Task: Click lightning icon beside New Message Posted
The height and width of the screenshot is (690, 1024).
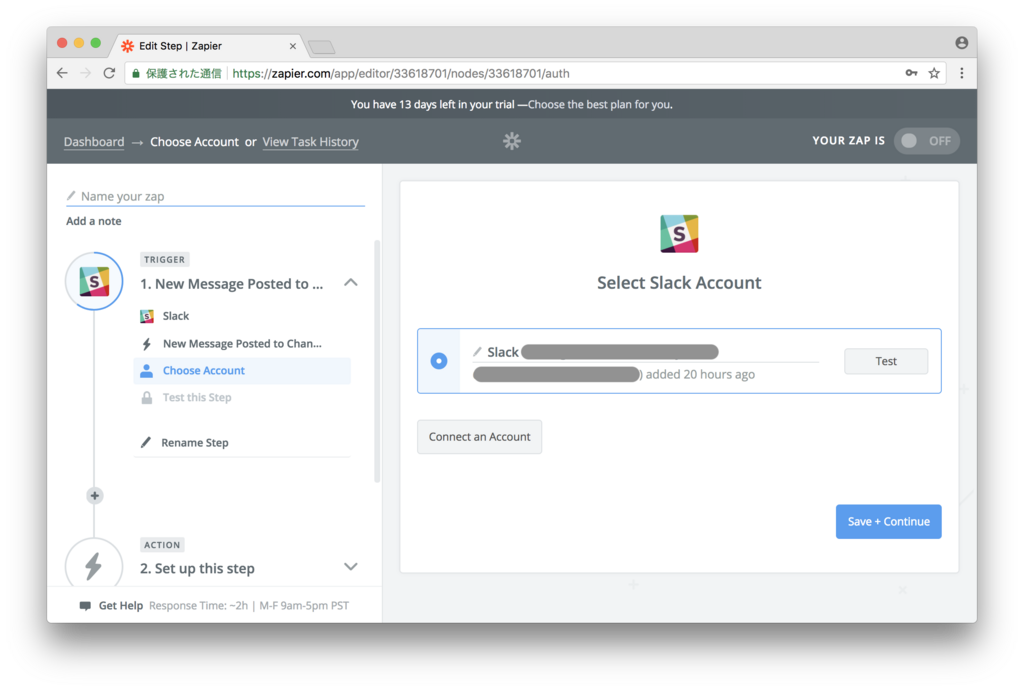Action: point(147,343)
